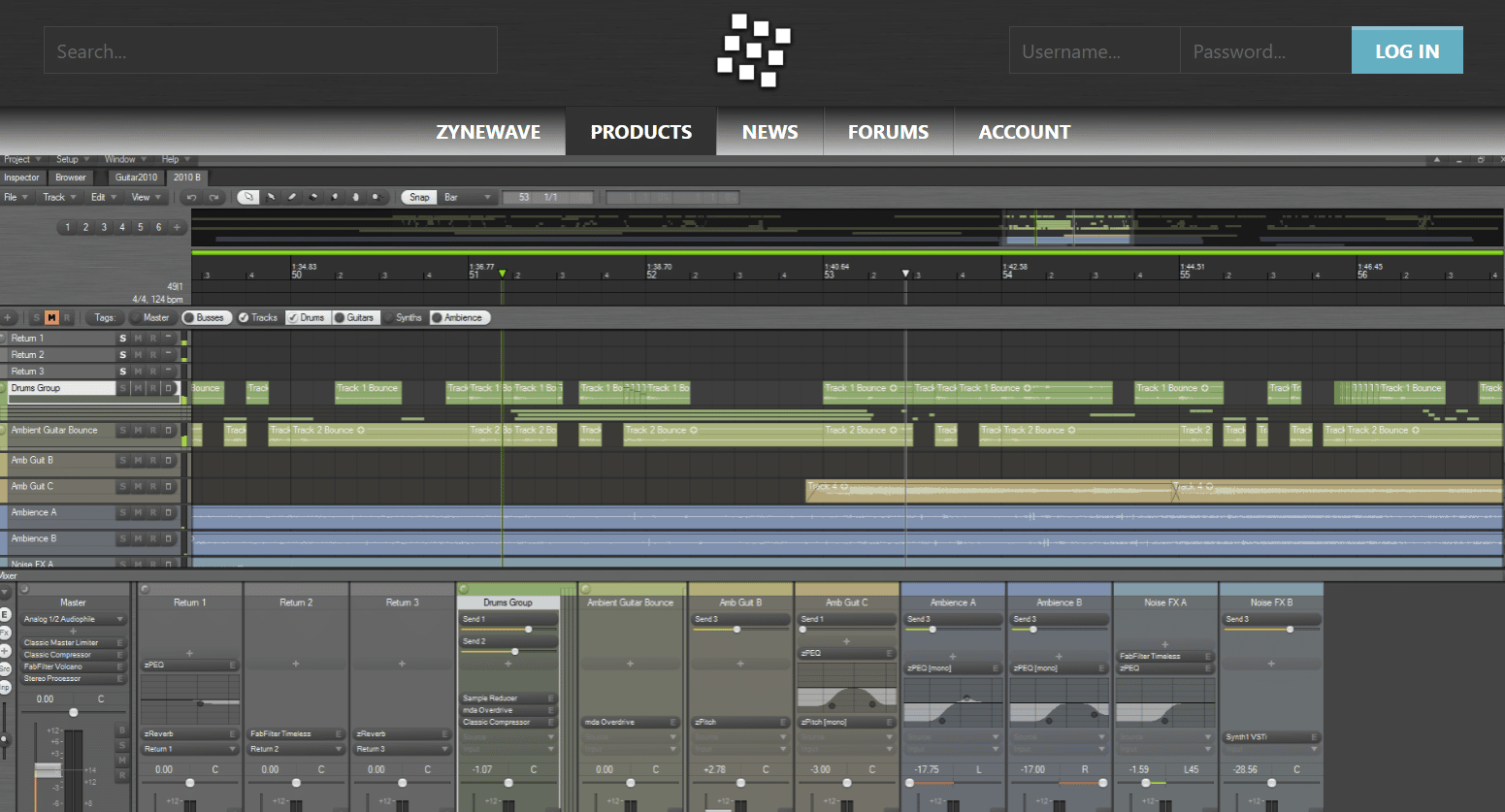Toggle the Guitars tag filter

354,317
